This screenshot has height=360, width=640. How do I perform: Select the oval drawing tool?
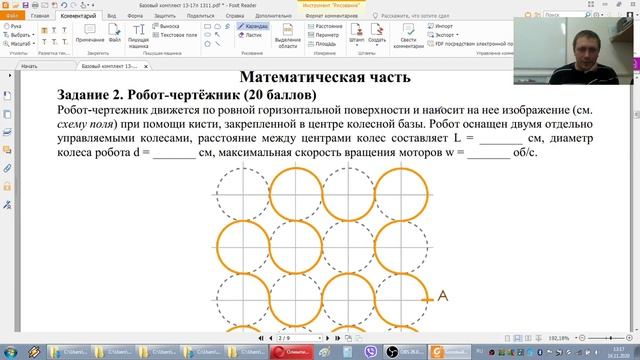208,35
